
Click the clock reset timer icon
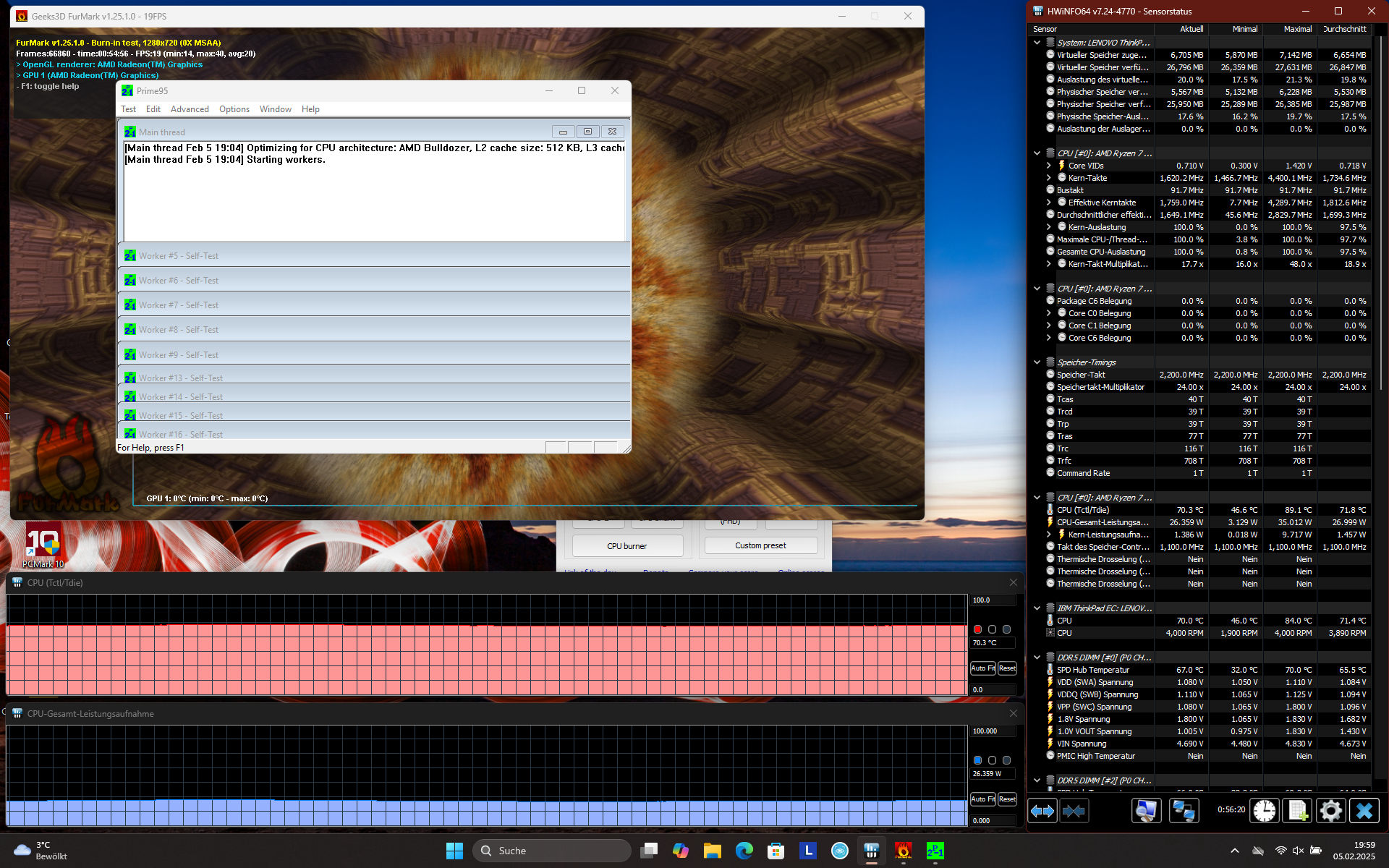[1265, 811]
